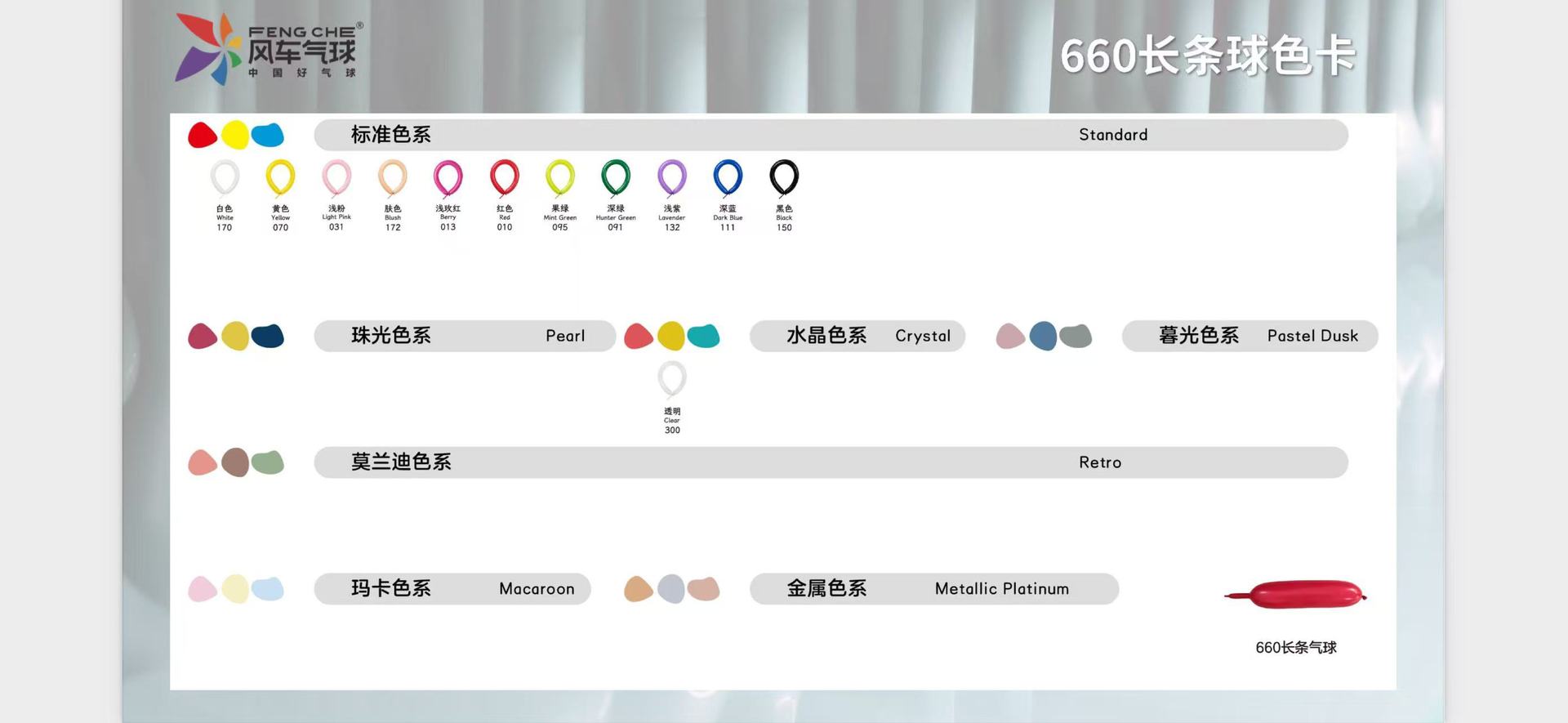Click the blue blob beside Pastel Dusk banner
The image size is (1568, 723).
[1043, 336]
